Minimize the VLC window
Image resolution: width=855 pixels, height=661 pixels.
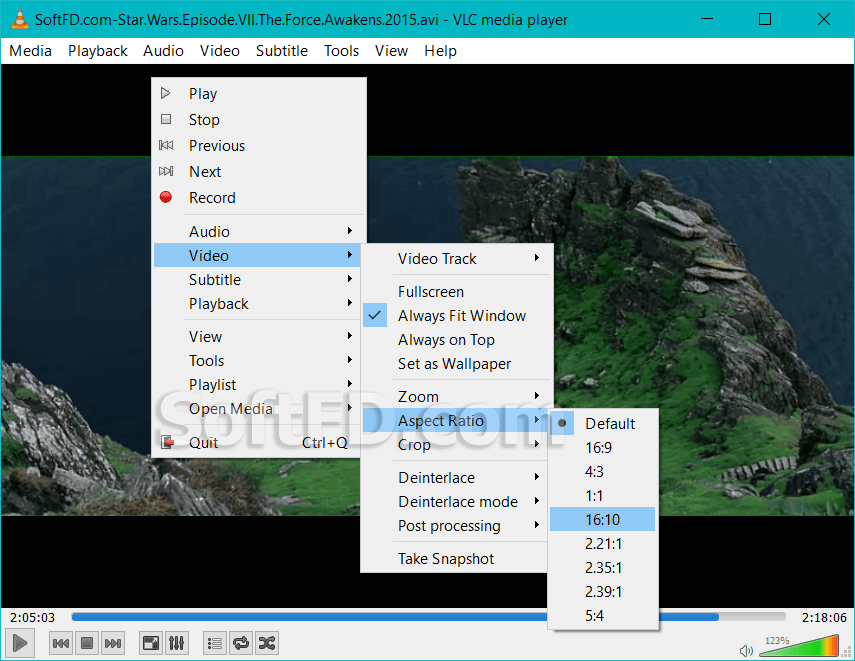pyautogui.click(x=707, y=20)
